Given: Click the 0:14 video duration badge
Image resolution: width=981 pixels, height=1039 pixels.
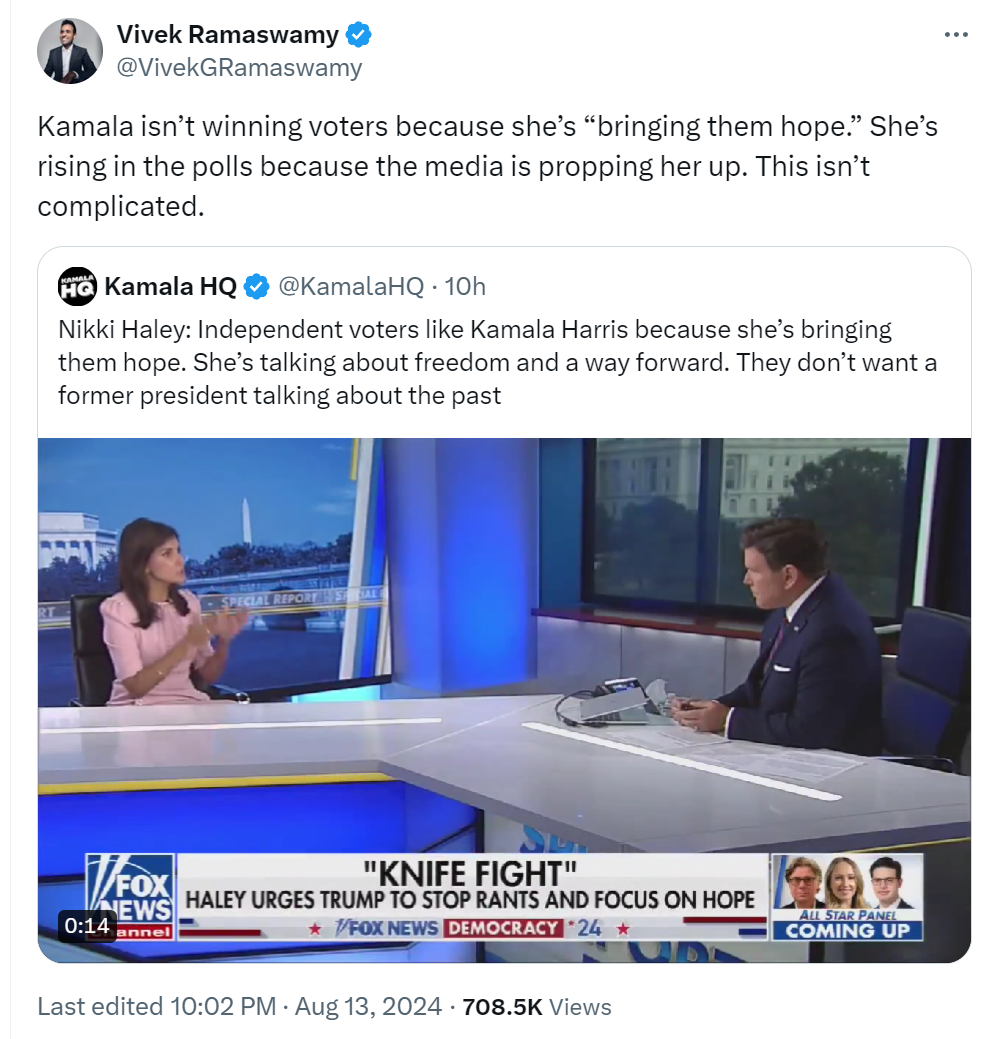Looking at the screenshot, I should [x=87, y=925].
